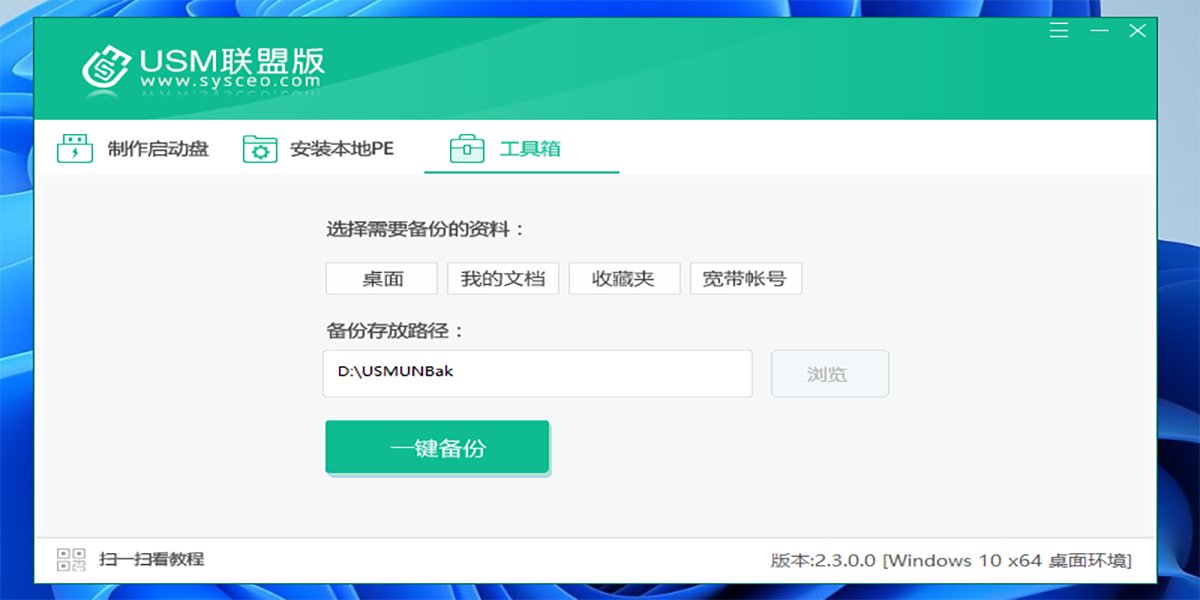The width and height of the screenshot is (1200, 600).
Task: Click the install local PE folder icon
Action: coord(260,149)
